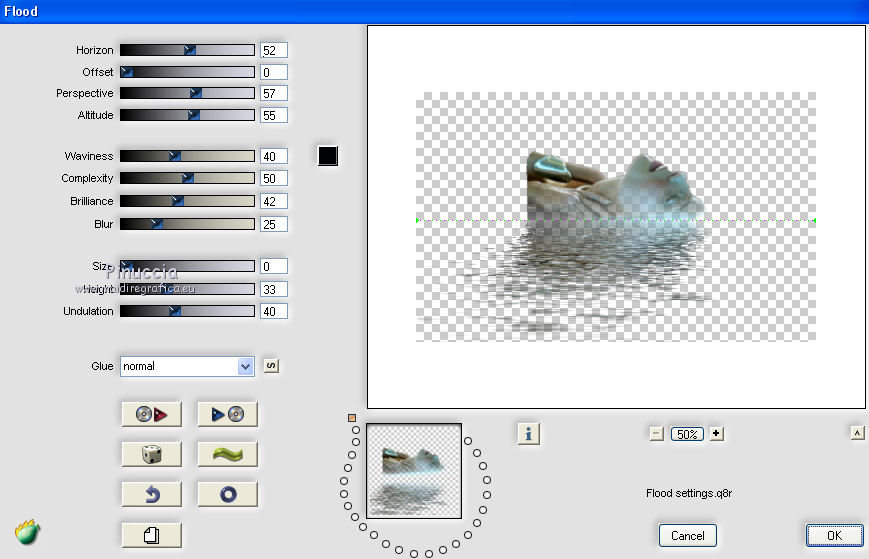869x559 pixels.
Task: Click the flaming green globe logo
Action: 27,532
